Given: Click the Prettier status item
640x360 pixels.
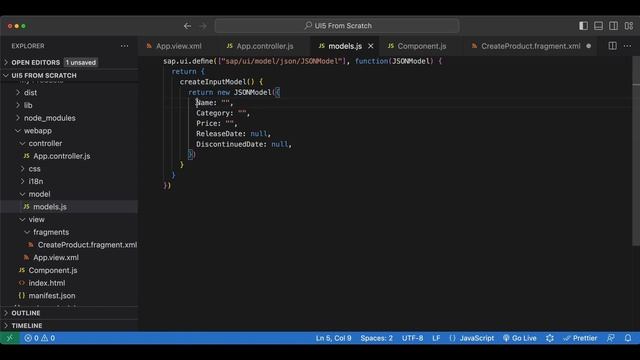Looking at the screenshot, I should [x=580, y=338].
